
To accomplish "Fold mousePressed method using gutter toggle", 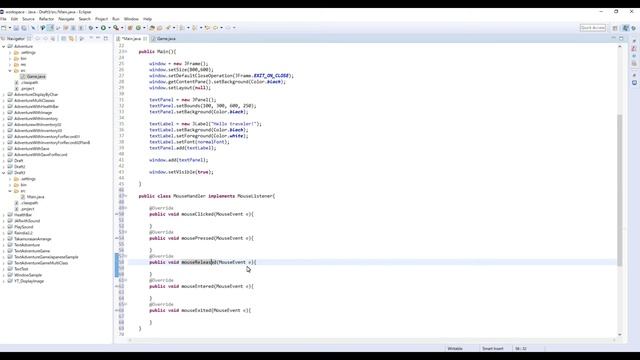I will [x=126, y=232].
